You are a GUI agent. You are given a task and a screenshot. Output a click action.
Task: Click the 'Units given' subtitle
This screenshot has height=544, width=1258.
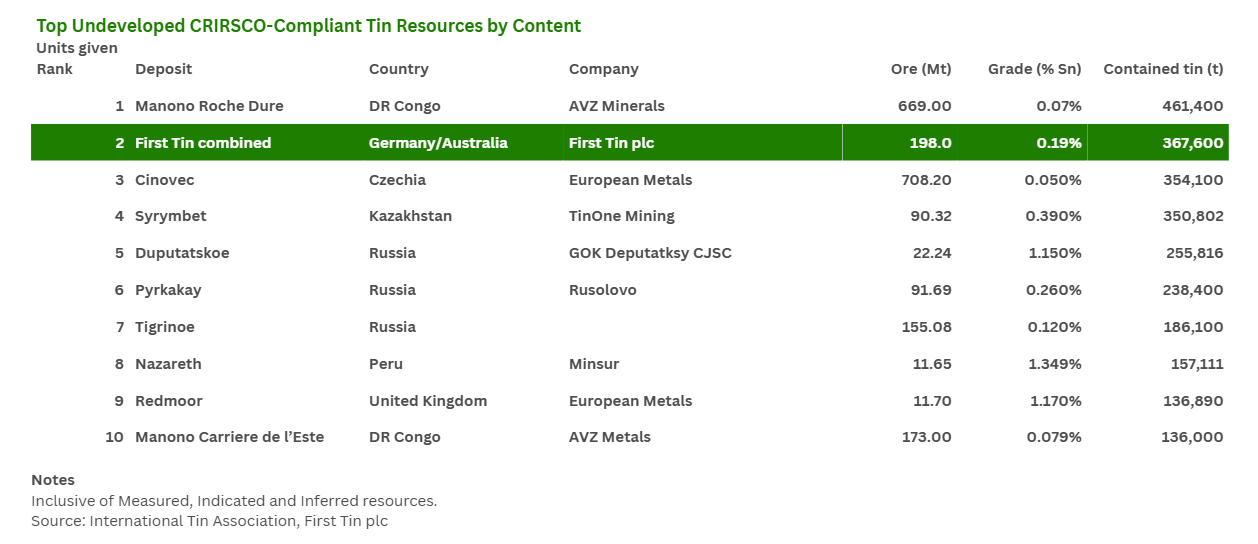(77, 48)
